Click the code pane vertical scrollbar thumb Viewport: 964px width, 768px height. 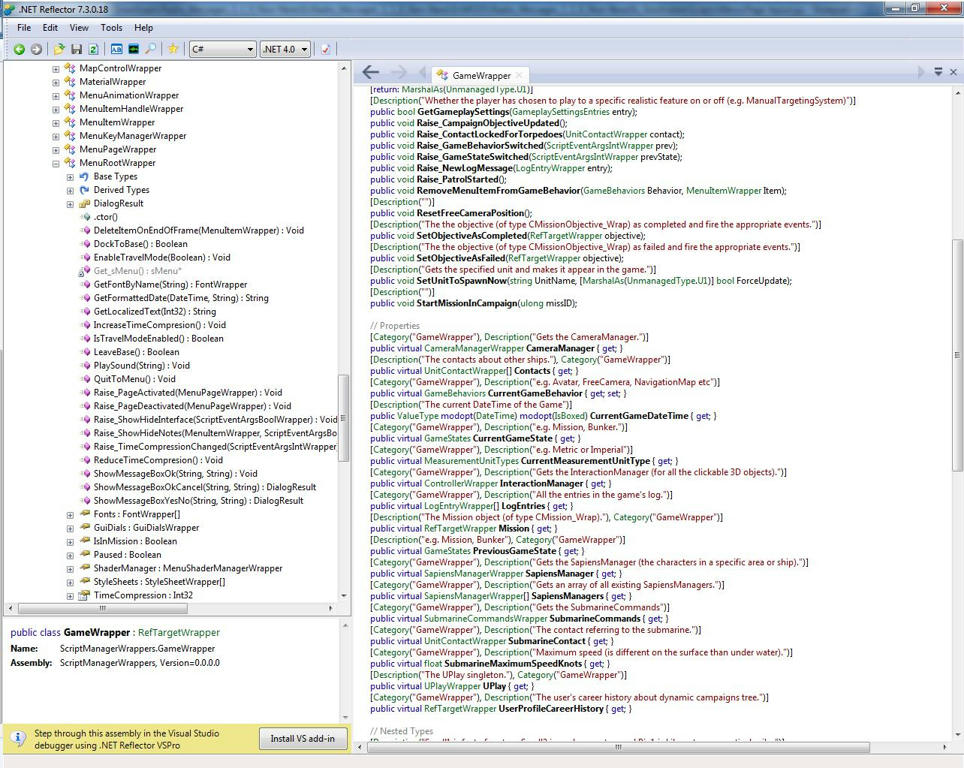click(x=957, y=355)
